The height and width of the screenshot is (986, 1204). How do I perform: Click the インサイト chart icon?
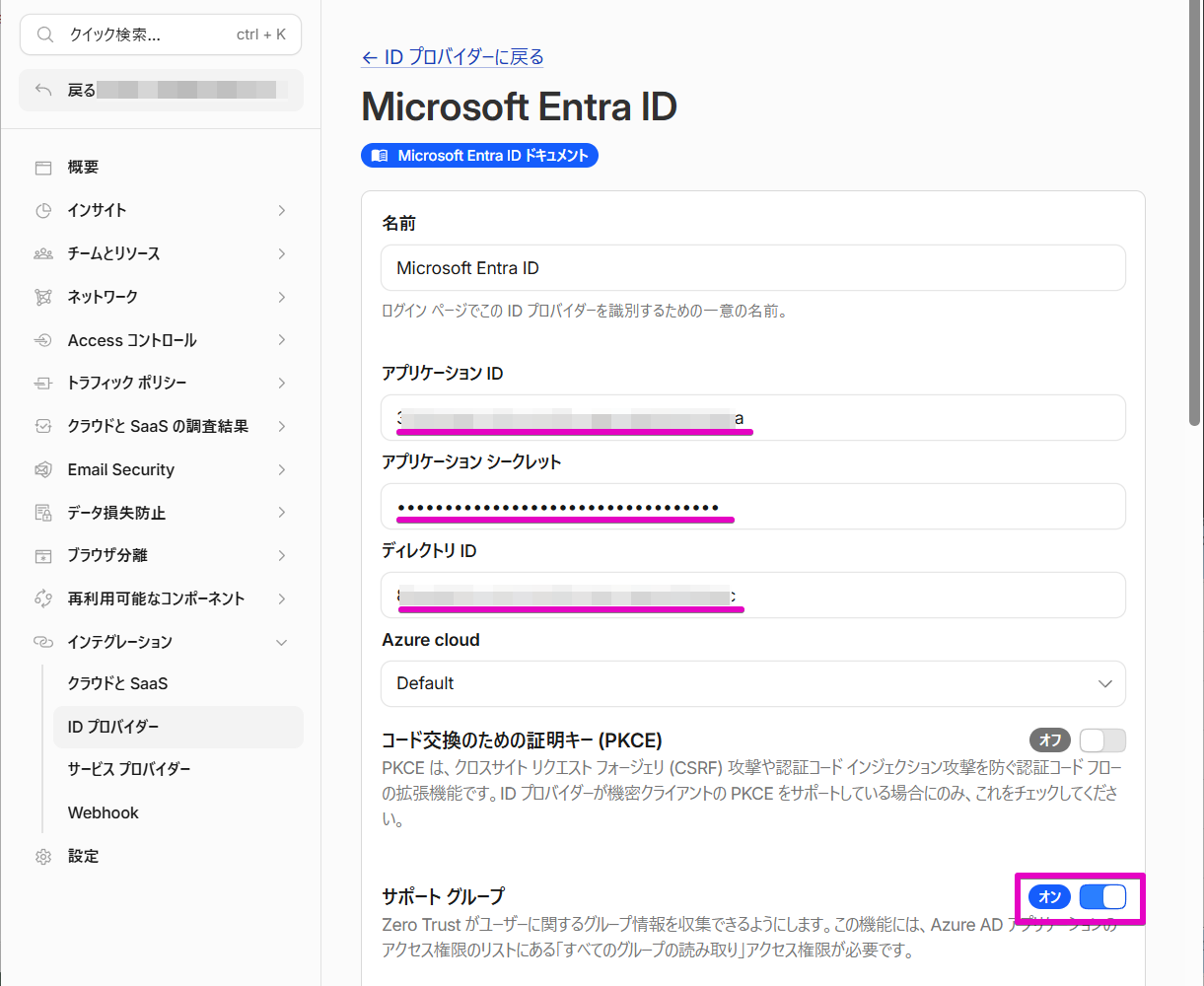(43, 210)
